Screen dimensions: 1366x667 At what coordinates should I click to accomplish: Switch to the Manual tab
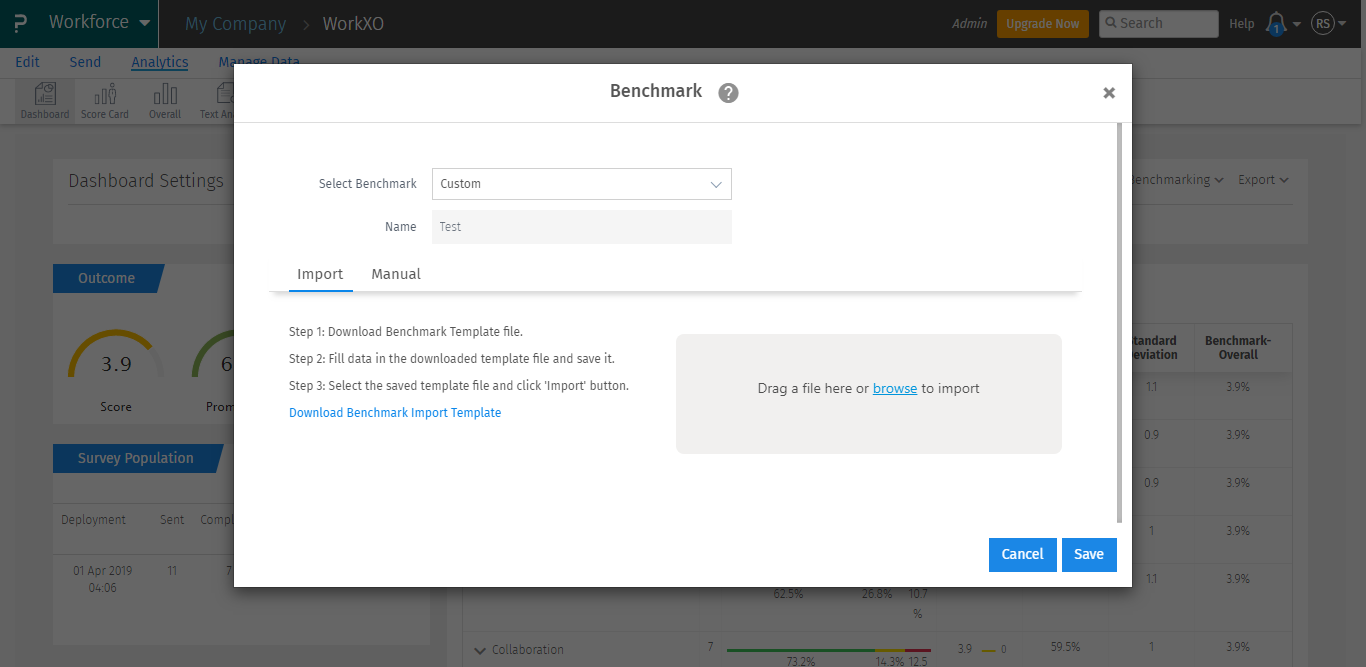395,274
